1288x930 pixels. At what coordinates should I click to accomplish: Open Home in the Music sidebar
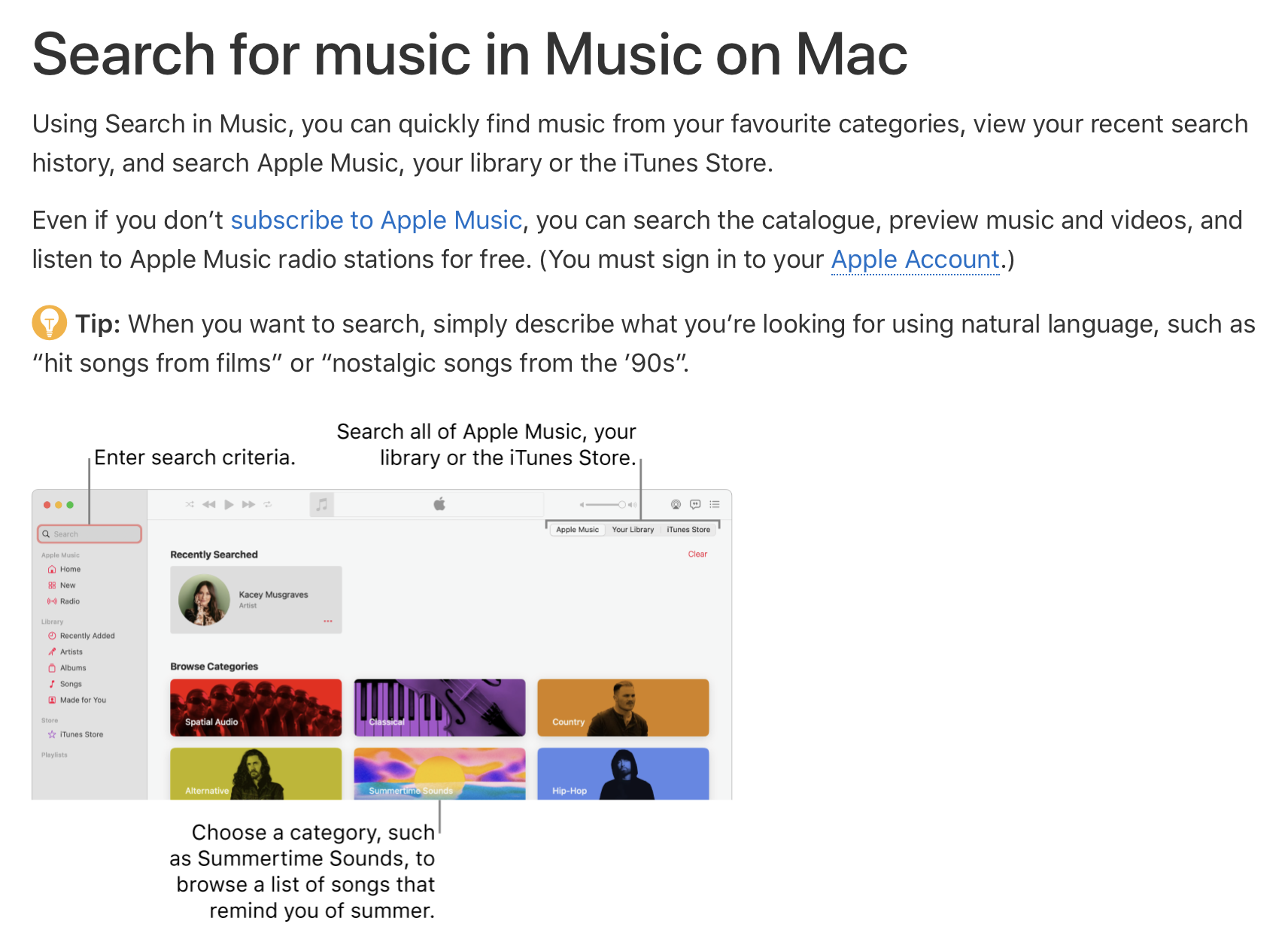(70, 570)
